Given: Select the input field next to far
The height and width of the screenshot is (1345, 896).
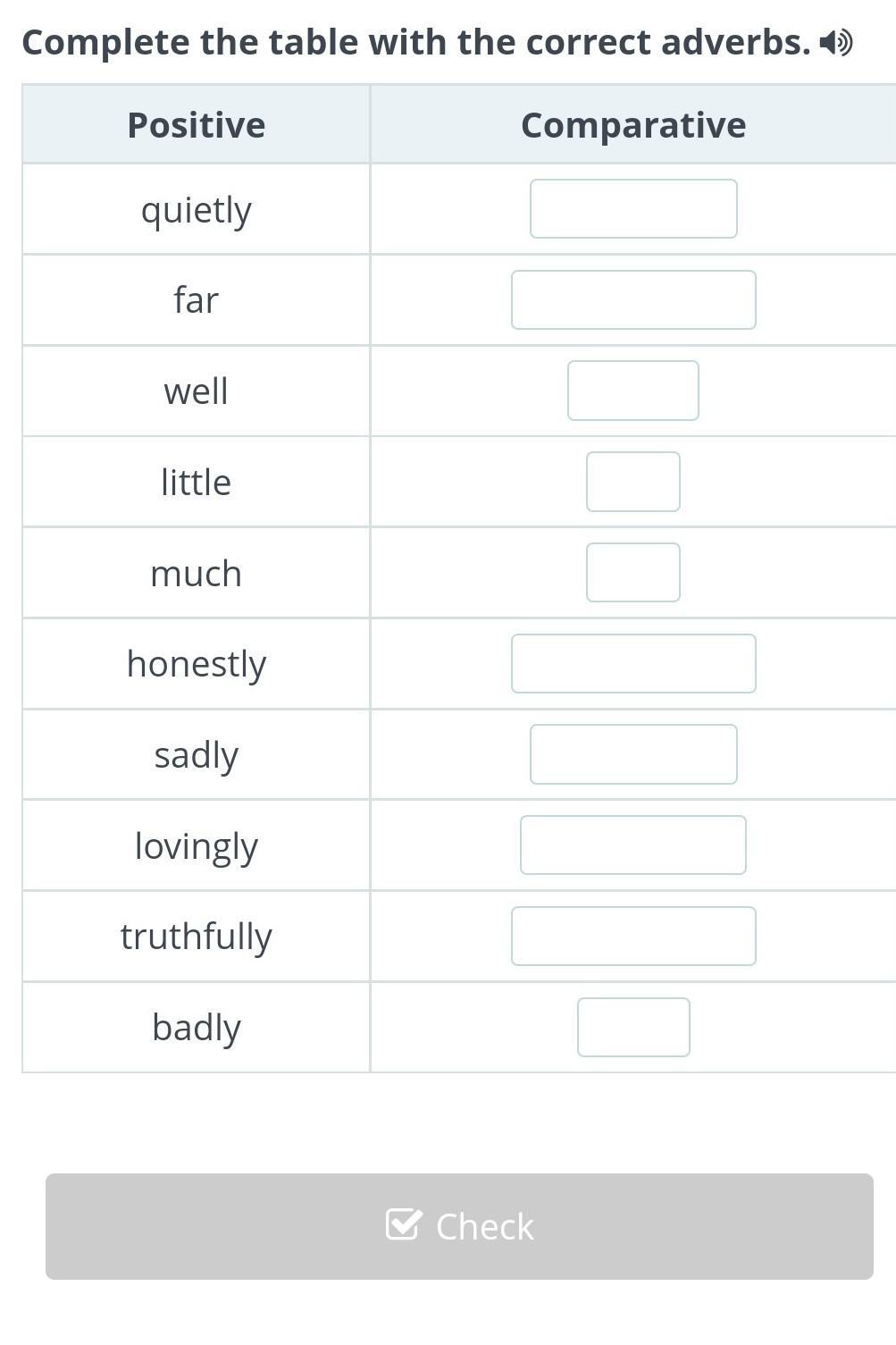Looking at the screenshot, I should coord(633,299).
